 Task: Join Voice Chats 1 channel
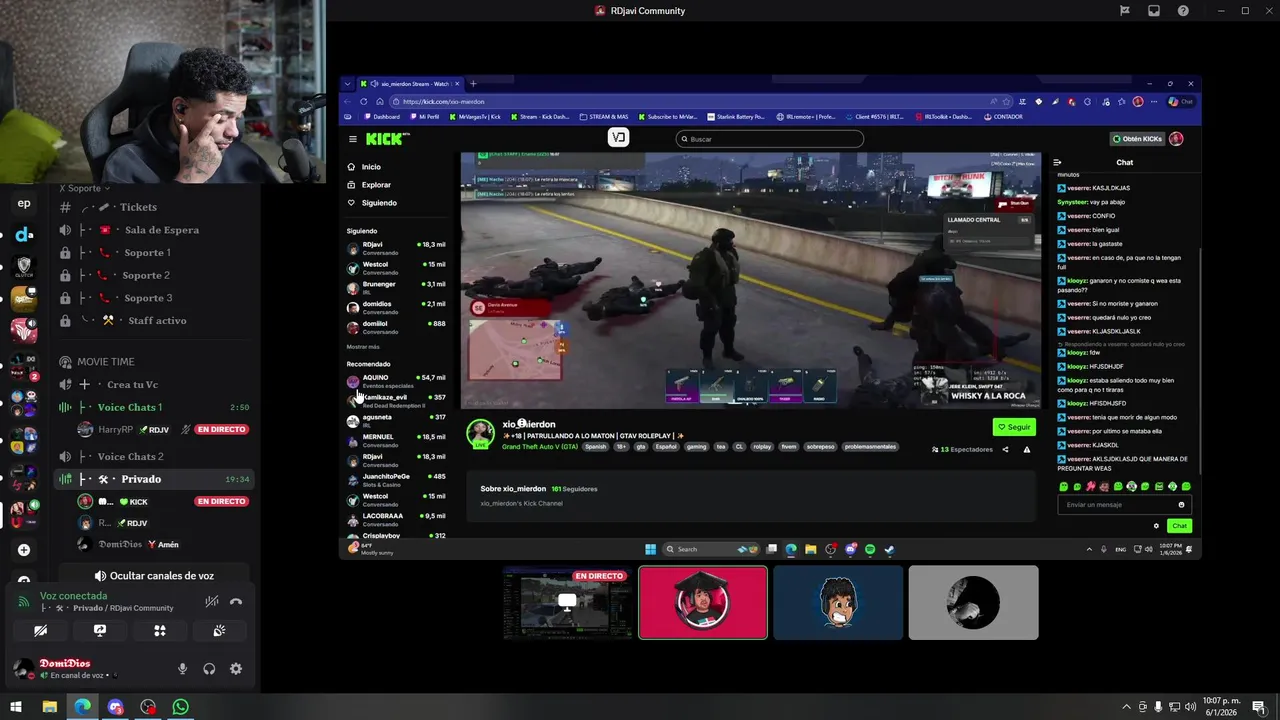153,407
